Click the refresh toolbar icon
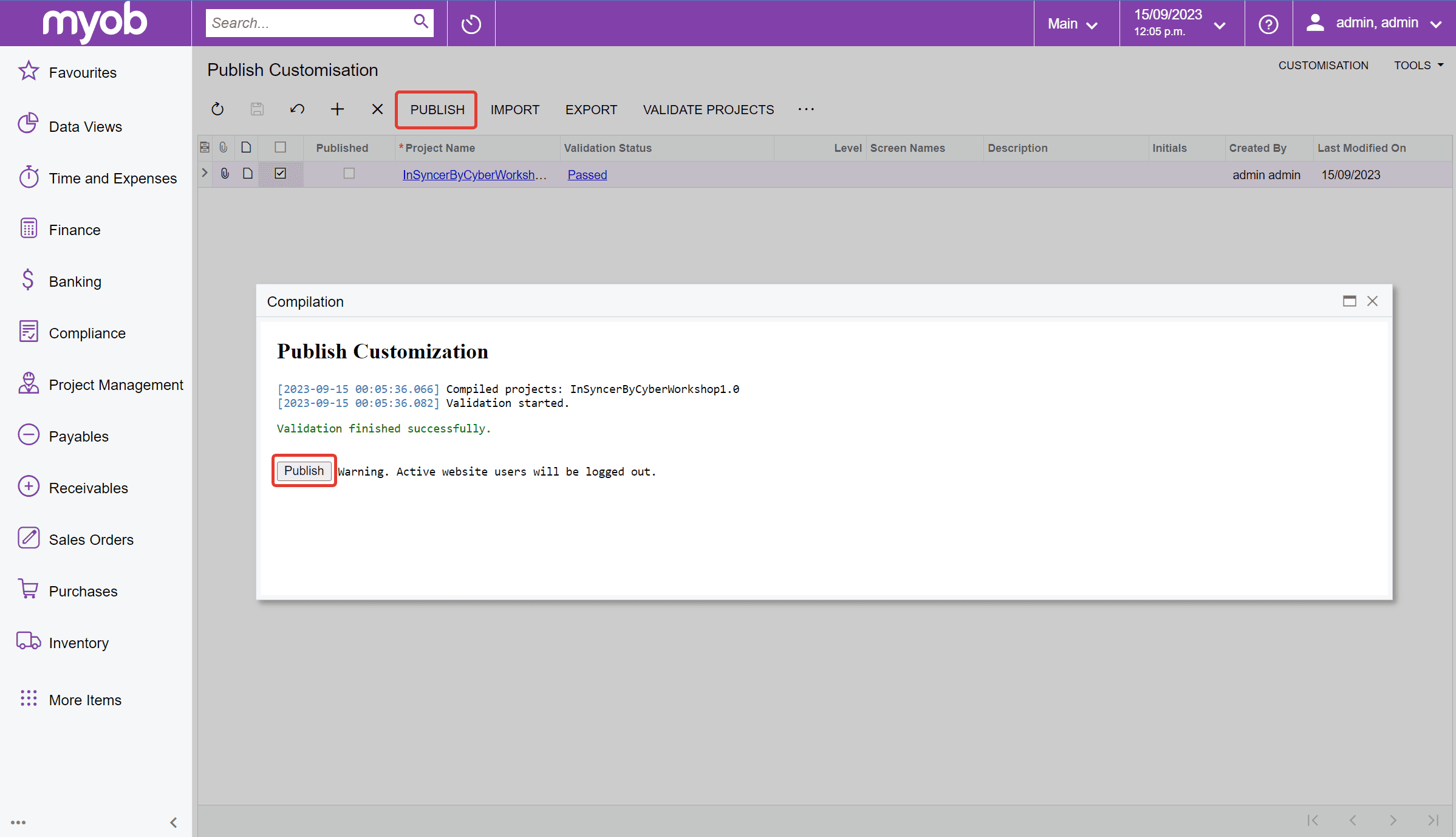 click(217, 109)
